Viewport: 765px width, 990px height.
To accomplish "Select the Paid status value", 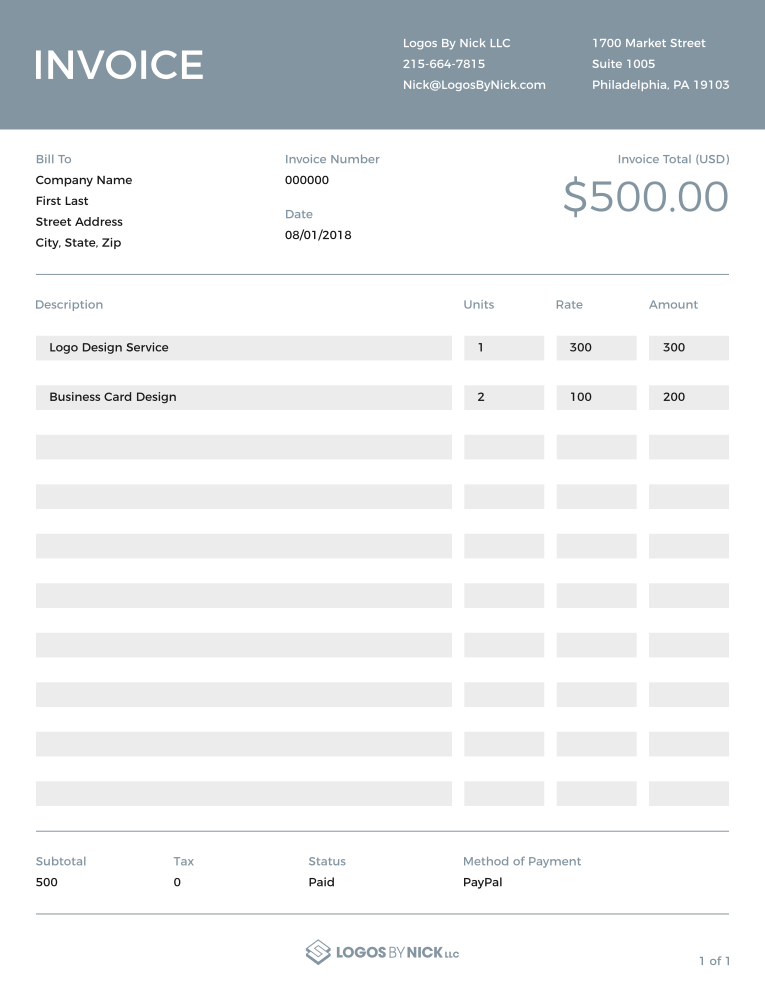I will click(321, 882).
